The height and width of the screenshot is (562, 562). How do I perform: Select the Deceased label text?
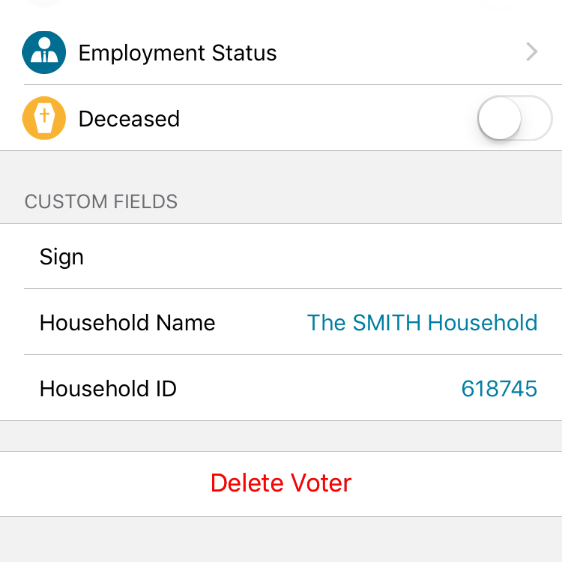pyautogui.click(x=129, y=119)
